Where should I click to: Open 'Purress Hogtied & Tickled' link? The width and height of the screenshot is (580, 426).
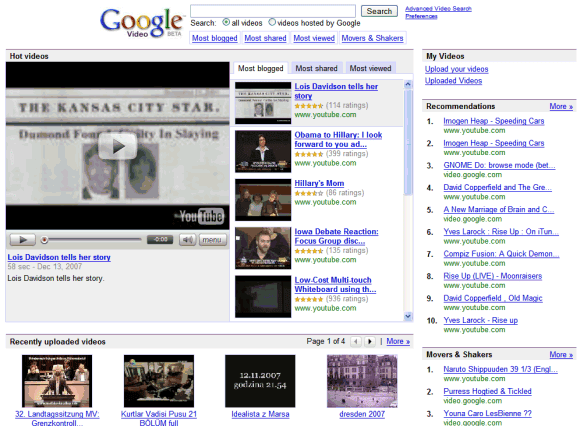point(488,392)
